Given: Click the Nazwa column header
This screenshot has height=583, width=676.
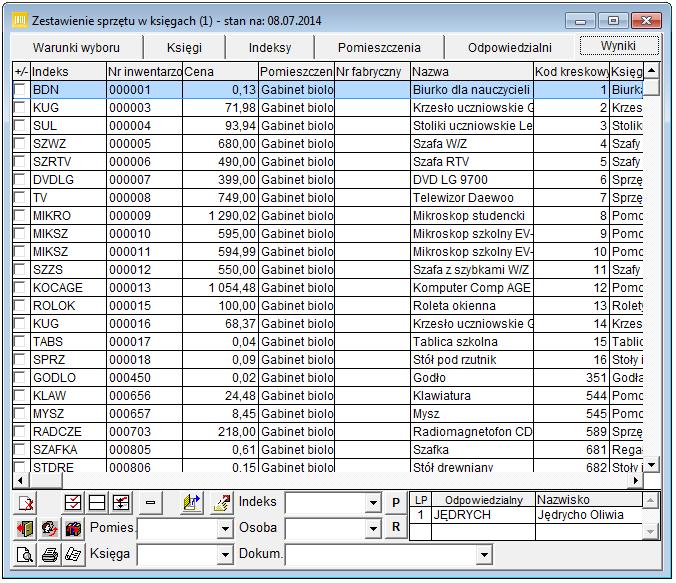Looking at the screenshot, I should pos(472,72).
